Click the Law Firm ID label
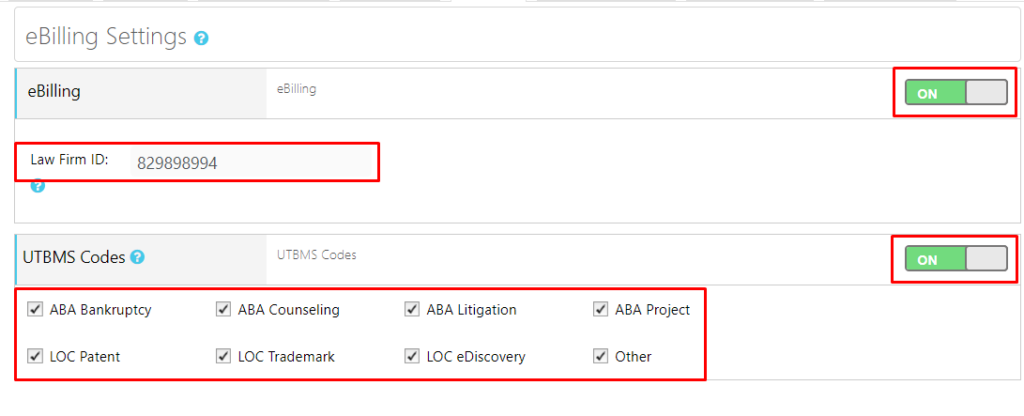1024x416 pixels. click(x=69, y=160)
